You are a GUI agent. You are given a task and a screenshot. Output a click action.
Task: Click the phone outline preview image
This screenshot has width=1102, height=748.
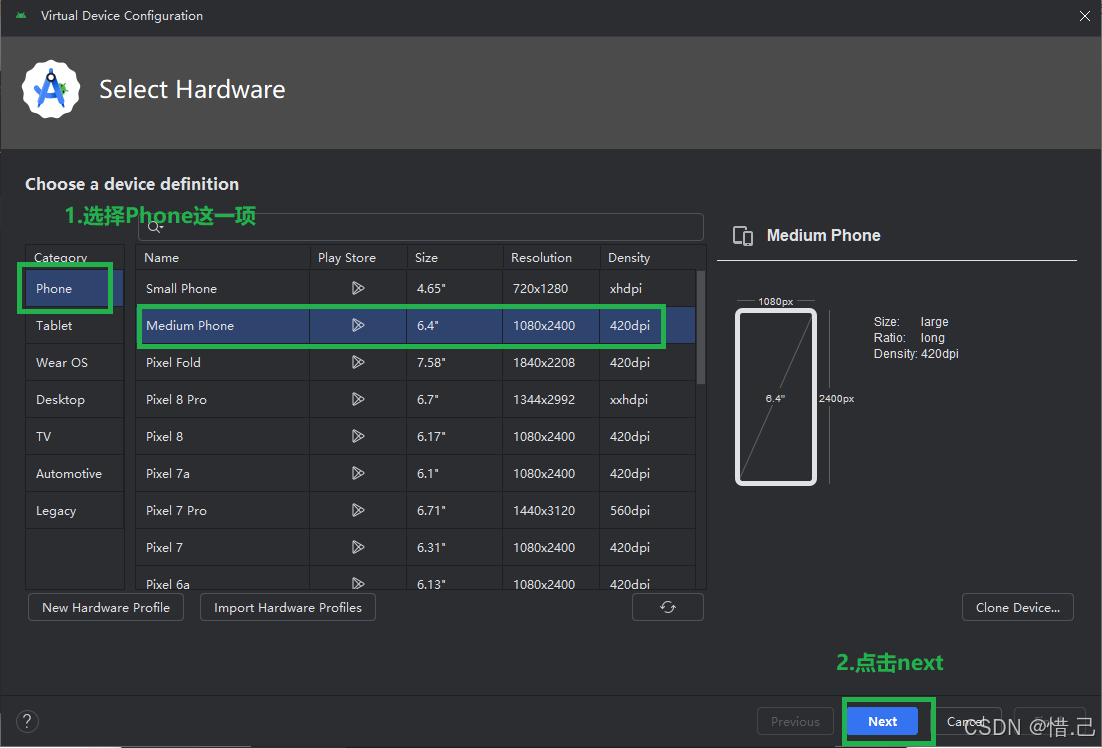click(776, 397)
